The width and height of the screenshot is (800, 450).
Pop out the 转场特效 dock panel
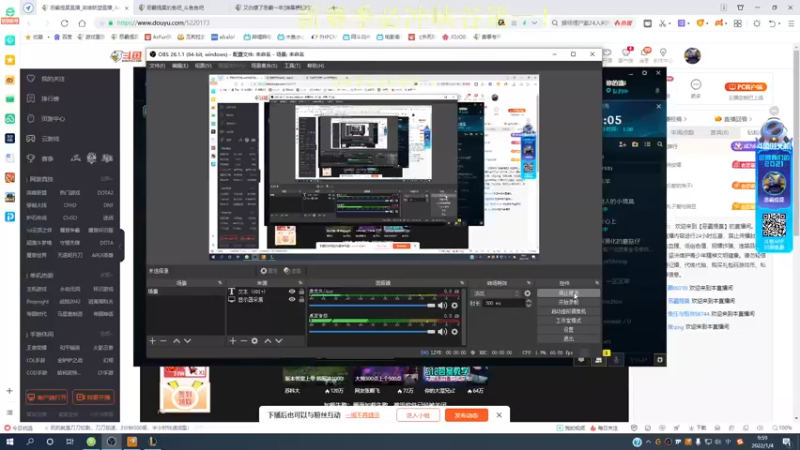click(529, 283)
